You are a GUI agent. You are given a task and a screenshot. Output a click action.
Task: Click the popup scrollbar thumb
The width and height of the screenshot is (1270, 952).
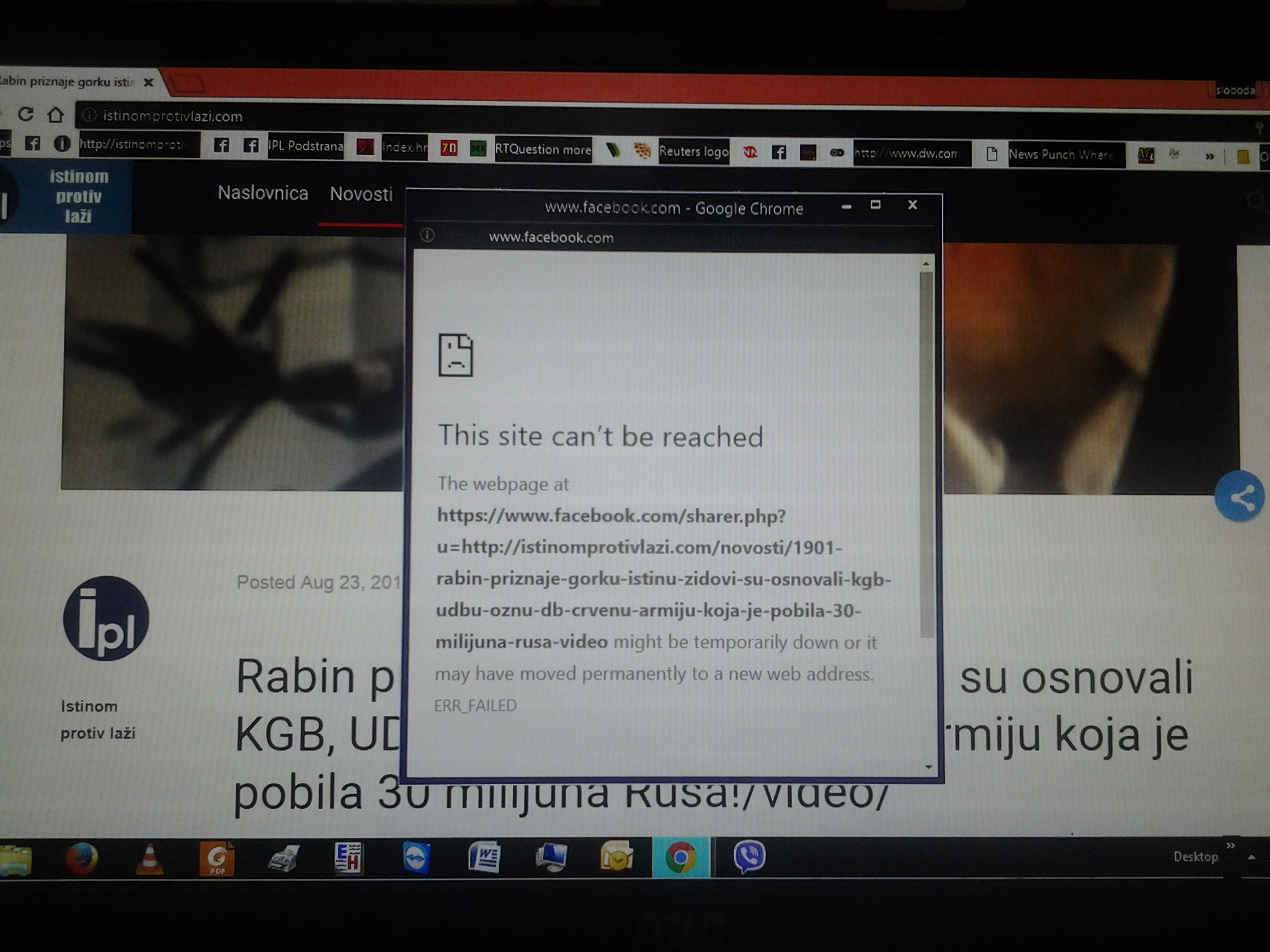(x=927, y=454)
